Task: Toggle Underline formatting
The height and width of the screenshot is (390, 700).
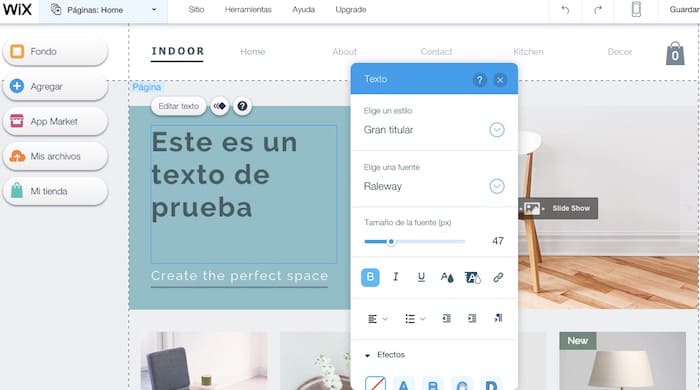Action: [x=421, y=277]
